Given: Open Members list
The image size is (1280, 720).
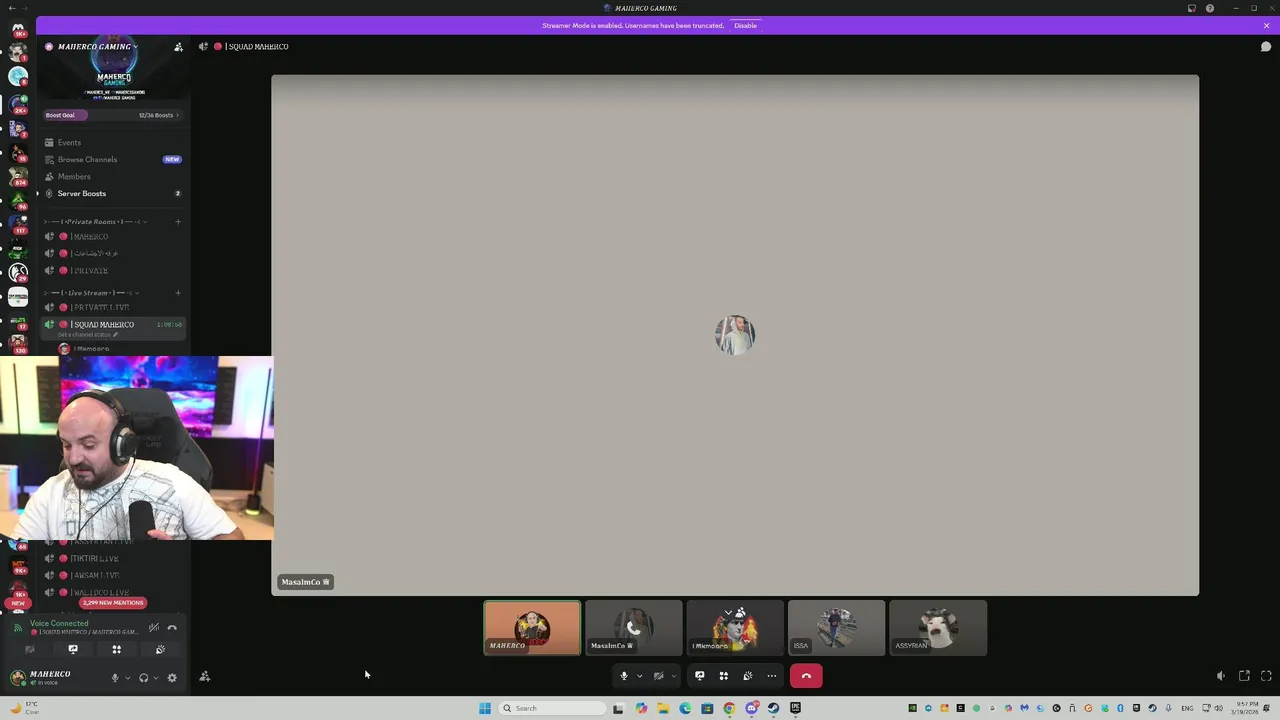Looking at the screenshot, I should 113,176.
